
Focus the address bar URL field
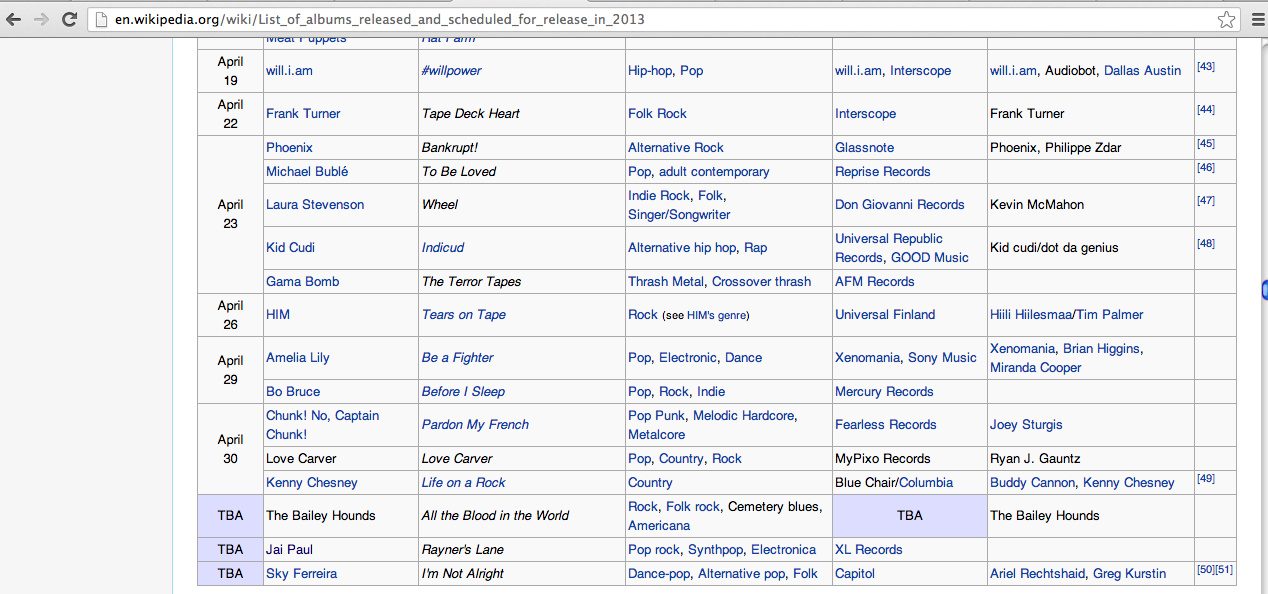663,19
